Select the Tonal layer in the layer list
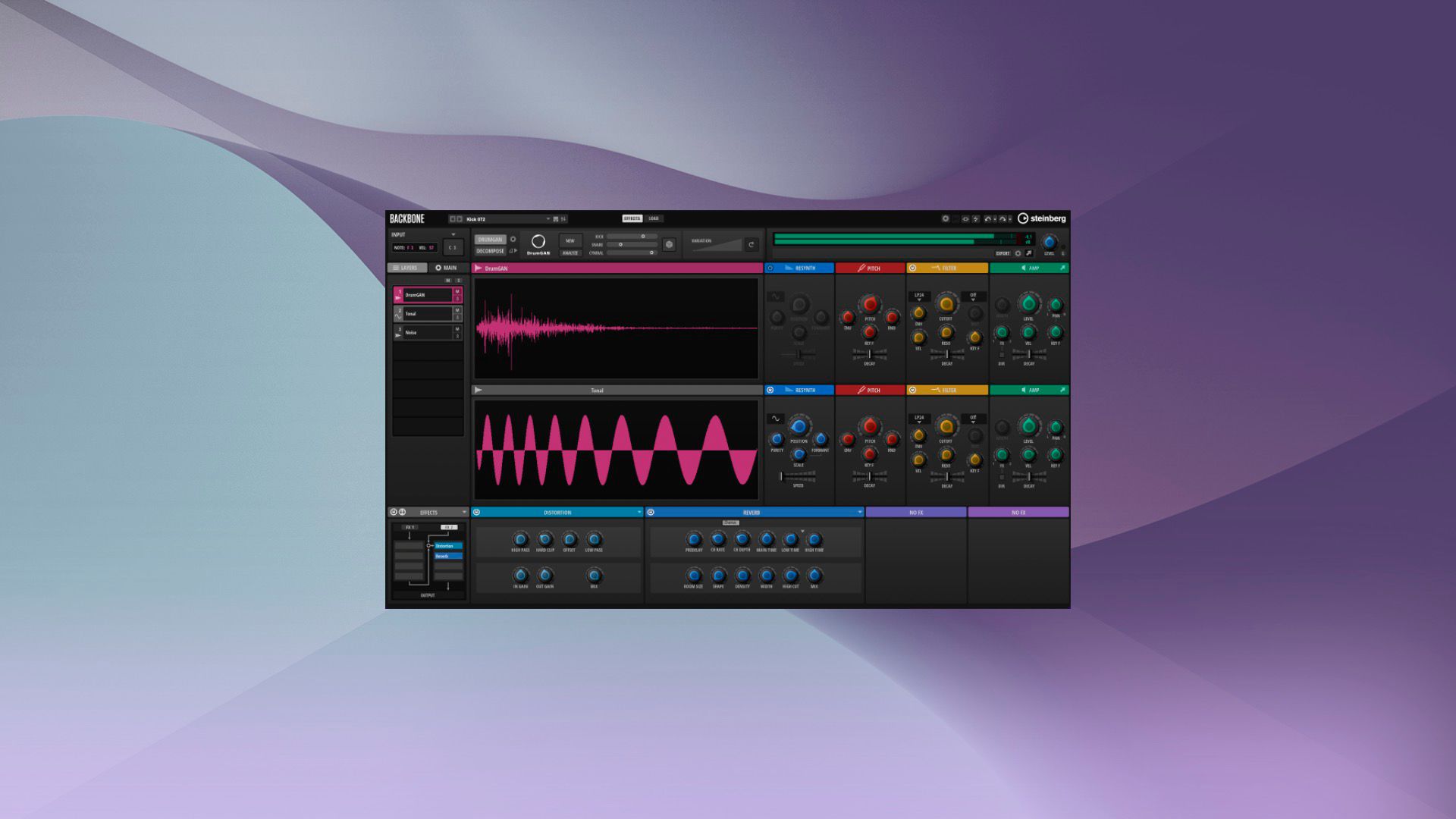 point(428,314)
